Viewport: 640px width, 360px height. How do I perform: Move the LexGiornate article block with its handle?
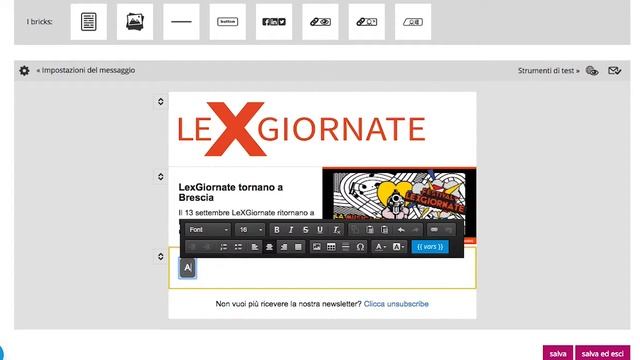[x=160, y=176]
